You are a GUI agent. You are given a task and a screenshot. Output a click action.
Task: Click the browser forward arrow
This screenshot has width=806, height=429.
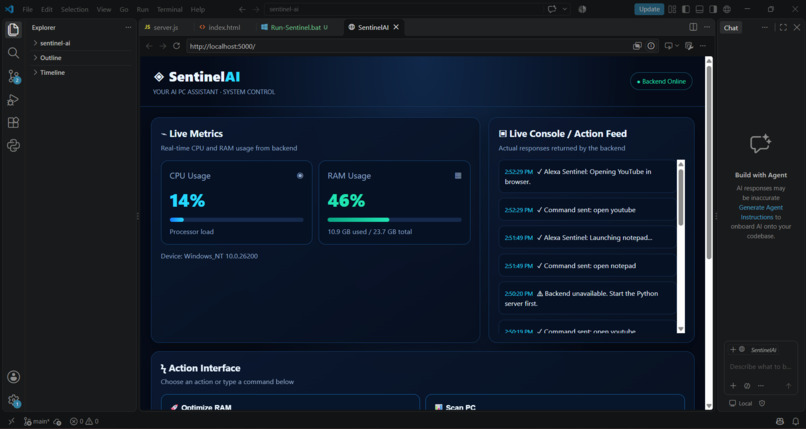click(x=162, y=46)
